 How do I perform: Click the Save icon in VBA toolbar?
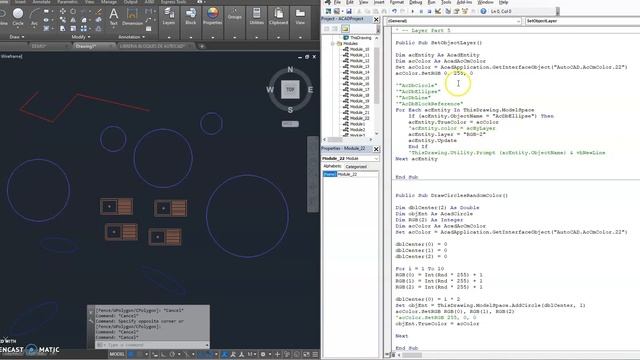tap(349, 11)
